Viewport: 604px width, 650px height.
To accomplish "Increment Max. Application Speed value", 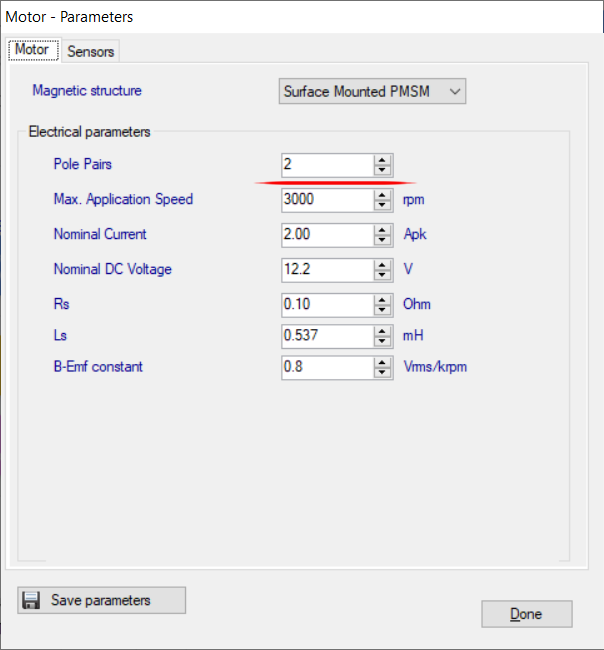I will (x=382, y=195).
